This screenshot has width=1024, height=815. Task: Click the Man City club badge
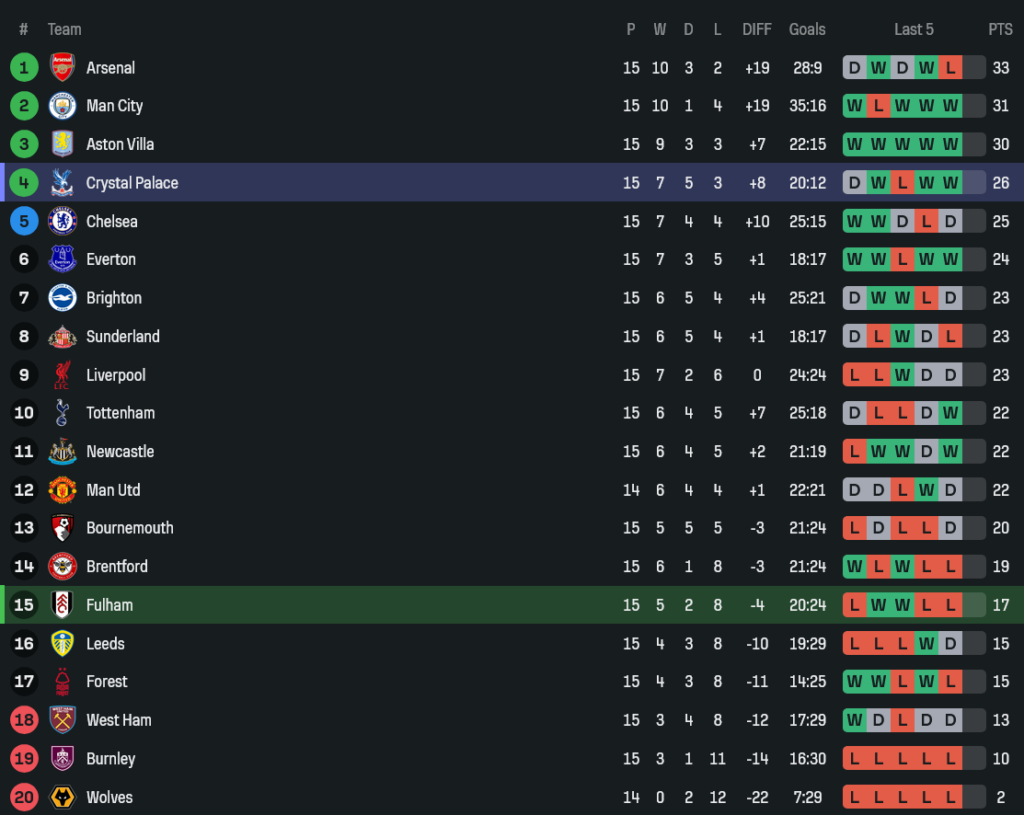point(62,106)
